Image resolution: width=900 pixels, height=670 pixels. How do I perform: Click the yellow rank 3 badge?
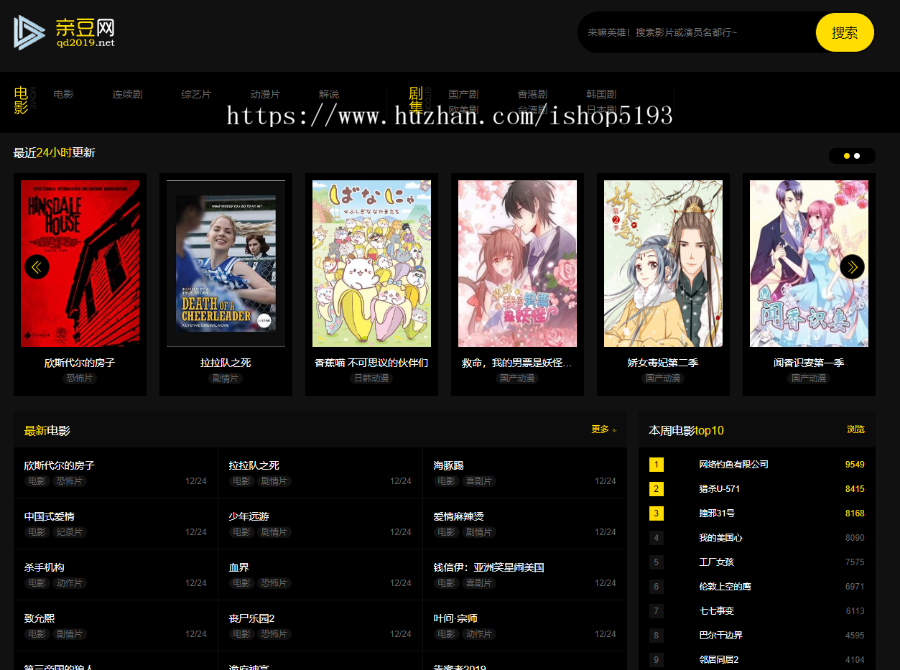point(656,513)
